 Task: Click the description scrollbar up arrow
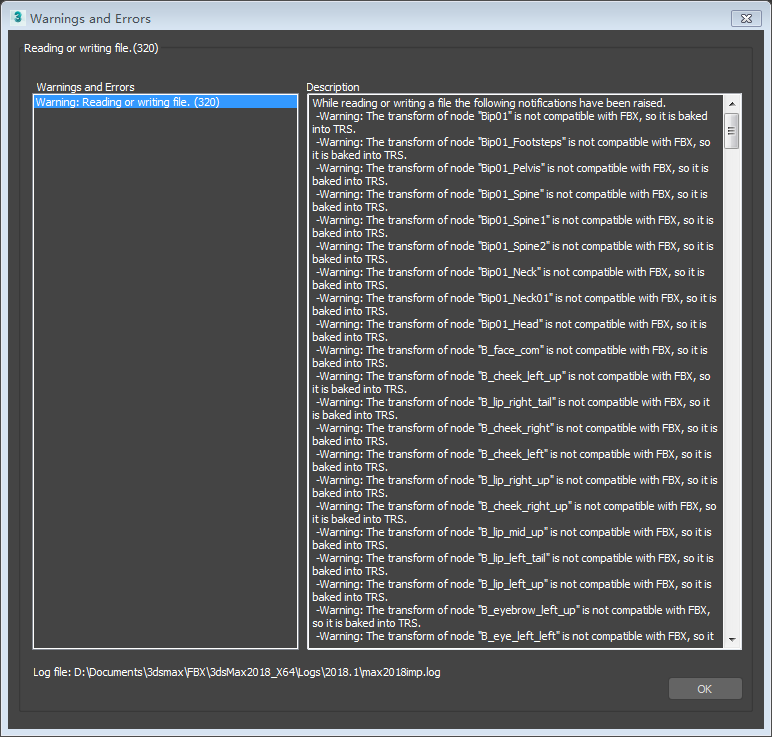(x=732, y=103)
